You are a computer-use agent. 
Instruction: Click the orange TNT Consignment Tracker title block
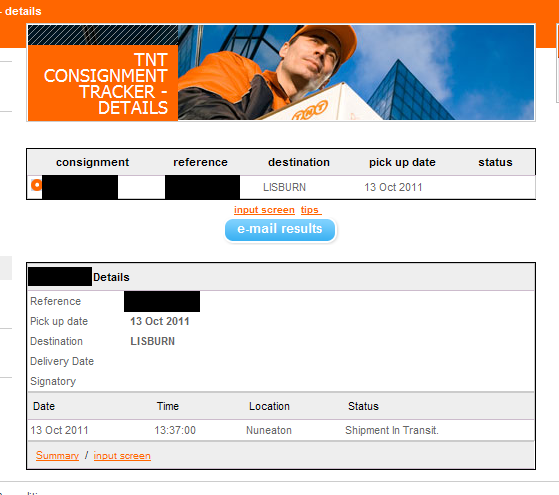pyautogui.click(x=103, y=83)
